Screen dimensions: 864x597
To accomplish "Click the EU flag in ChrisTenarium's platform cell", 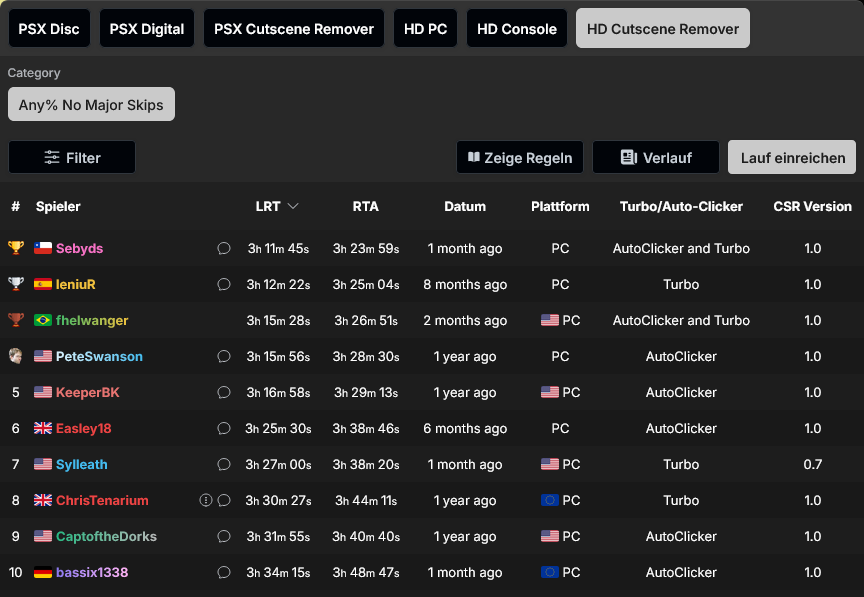I will click(x=550, y=501).
